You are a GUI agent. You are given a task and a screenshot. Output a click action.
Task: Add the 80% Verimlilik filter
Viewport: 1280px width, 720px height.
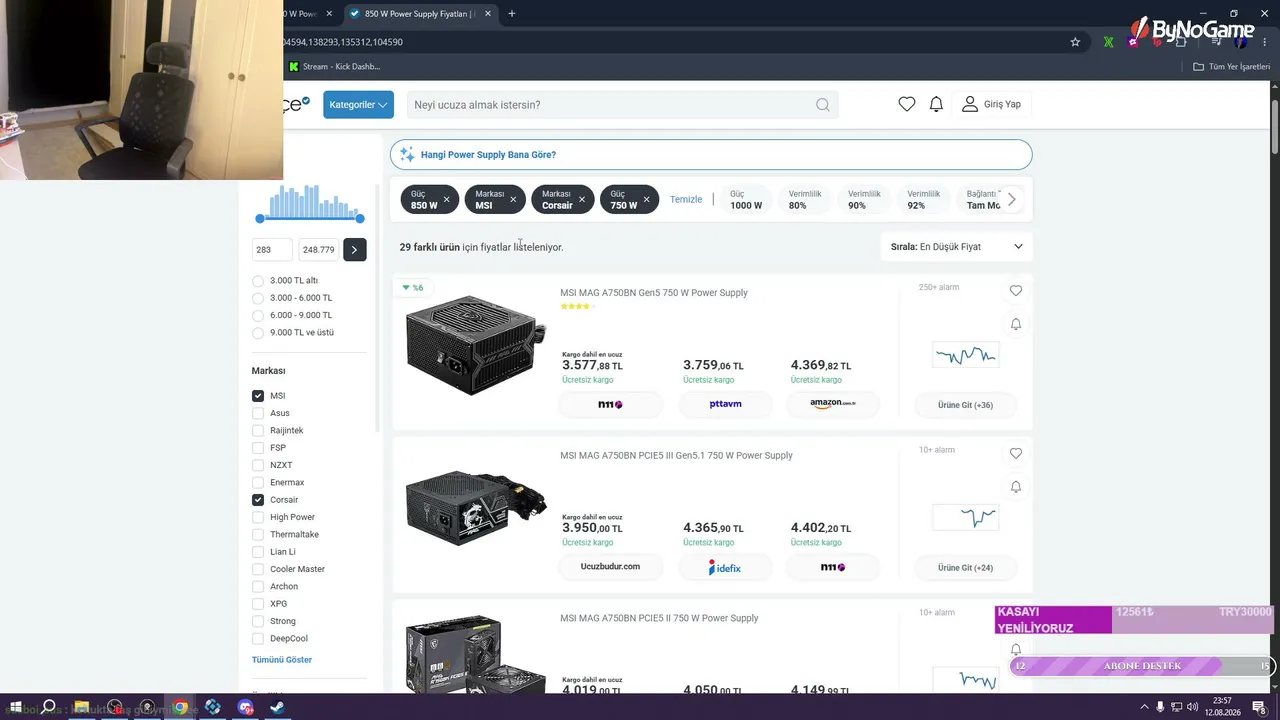[805, 200]
